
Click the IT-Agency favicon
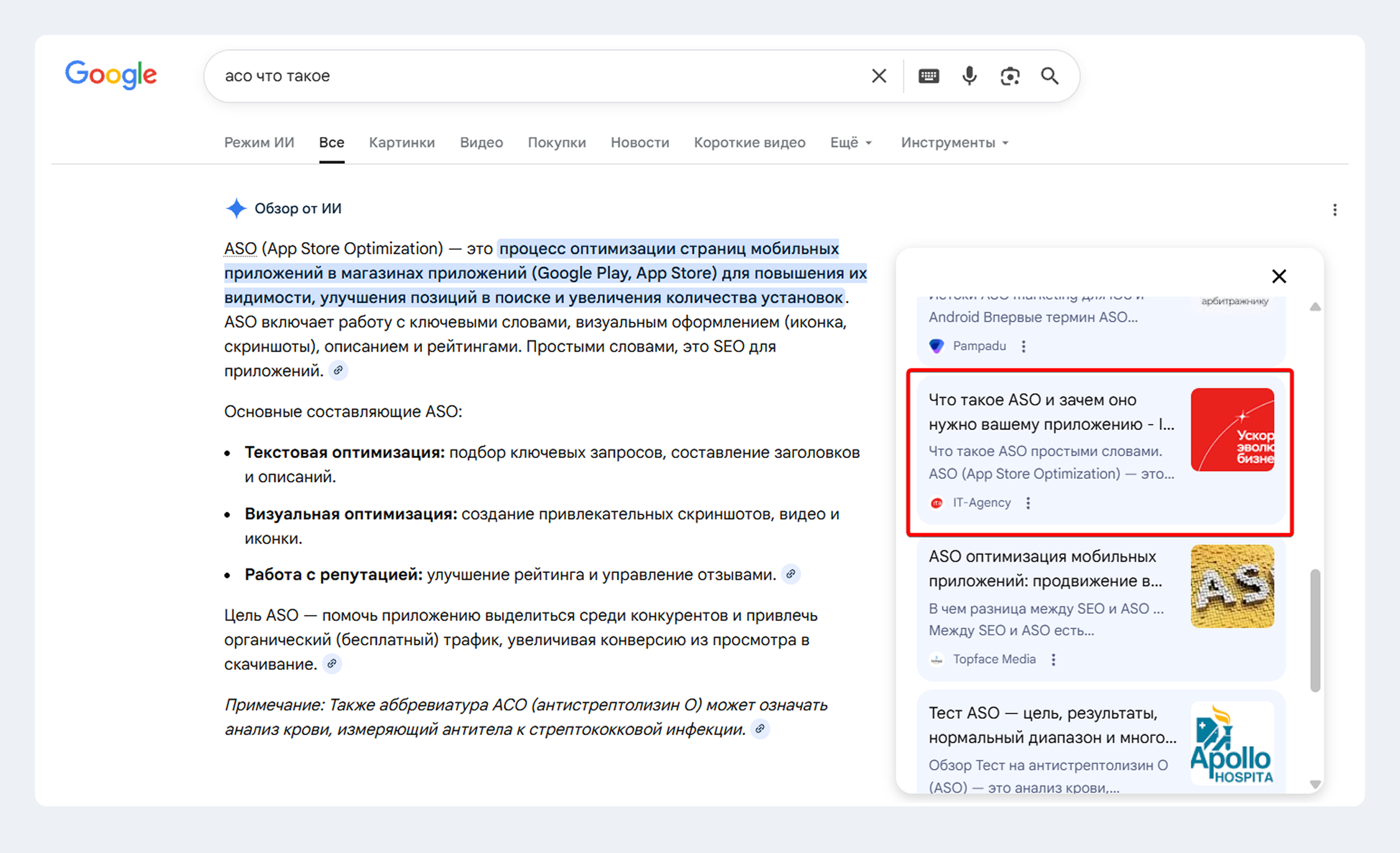(x=937, y=503)
